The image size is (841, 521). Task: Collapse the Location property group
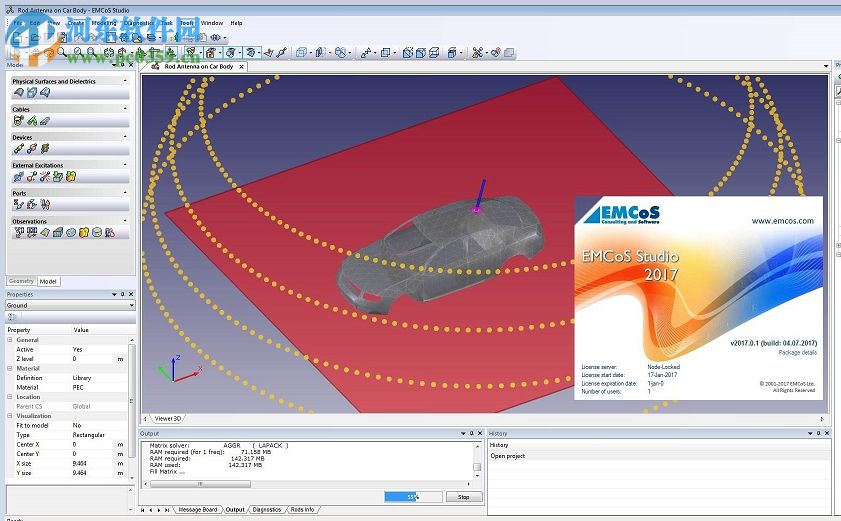[x=10, y=397]
